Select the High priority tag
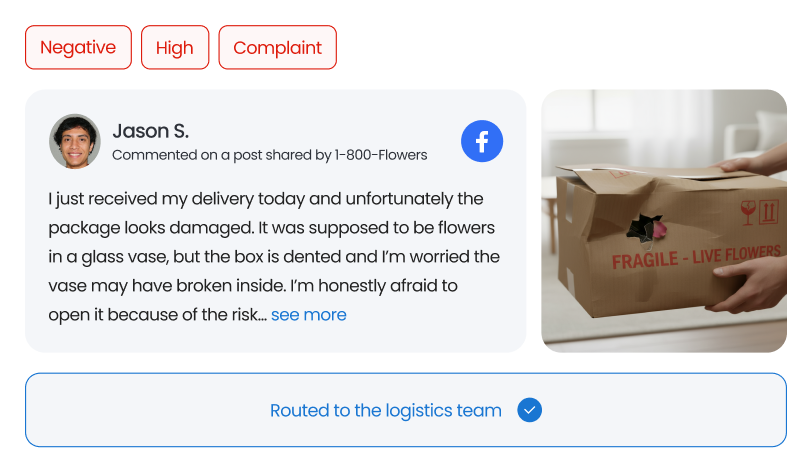 point(175,47)
